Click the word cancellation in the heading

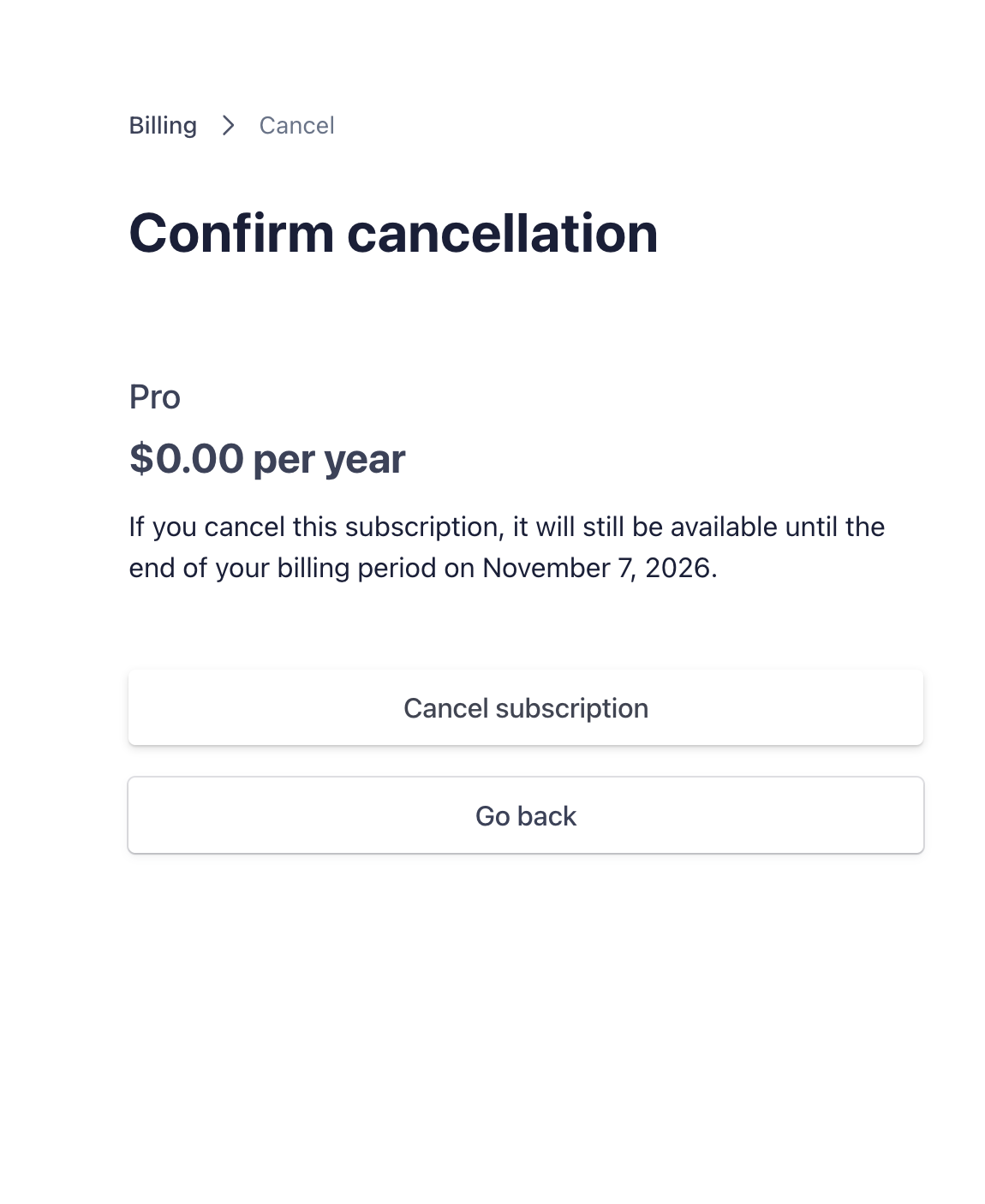tap(502, 233)
